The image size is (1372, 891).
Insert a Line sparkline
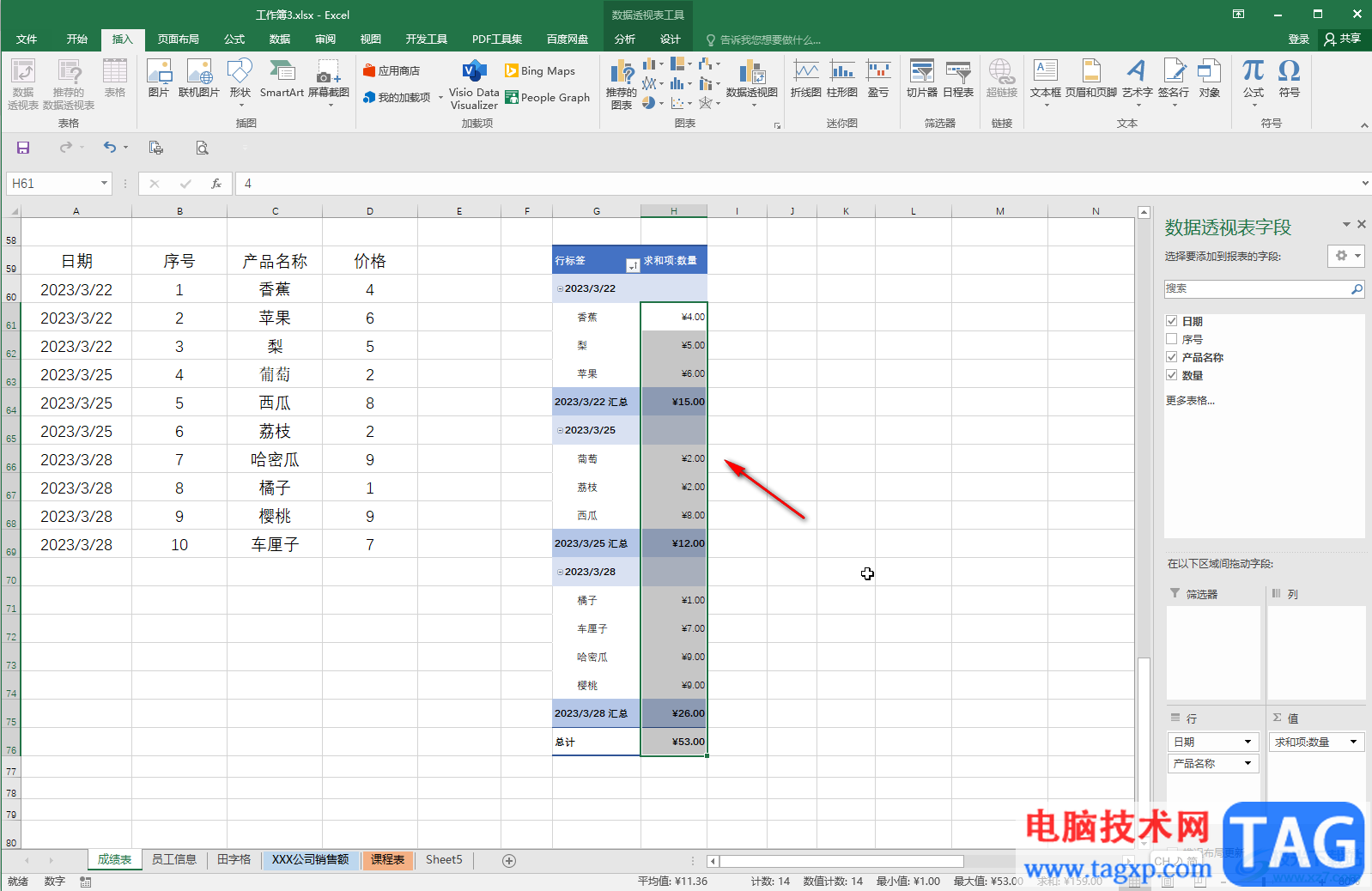pos(805,78)
